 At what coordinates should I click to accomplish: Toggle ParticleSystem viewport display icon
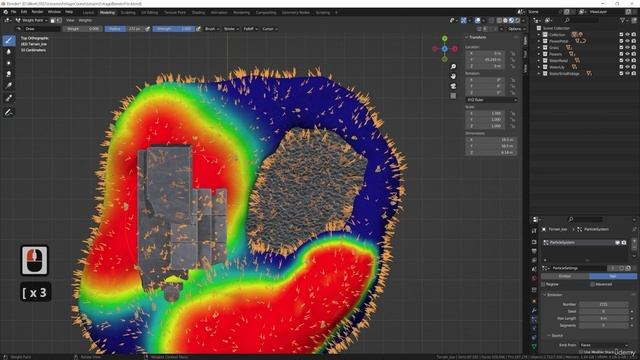pyautogui.click(x=618, y=242)
